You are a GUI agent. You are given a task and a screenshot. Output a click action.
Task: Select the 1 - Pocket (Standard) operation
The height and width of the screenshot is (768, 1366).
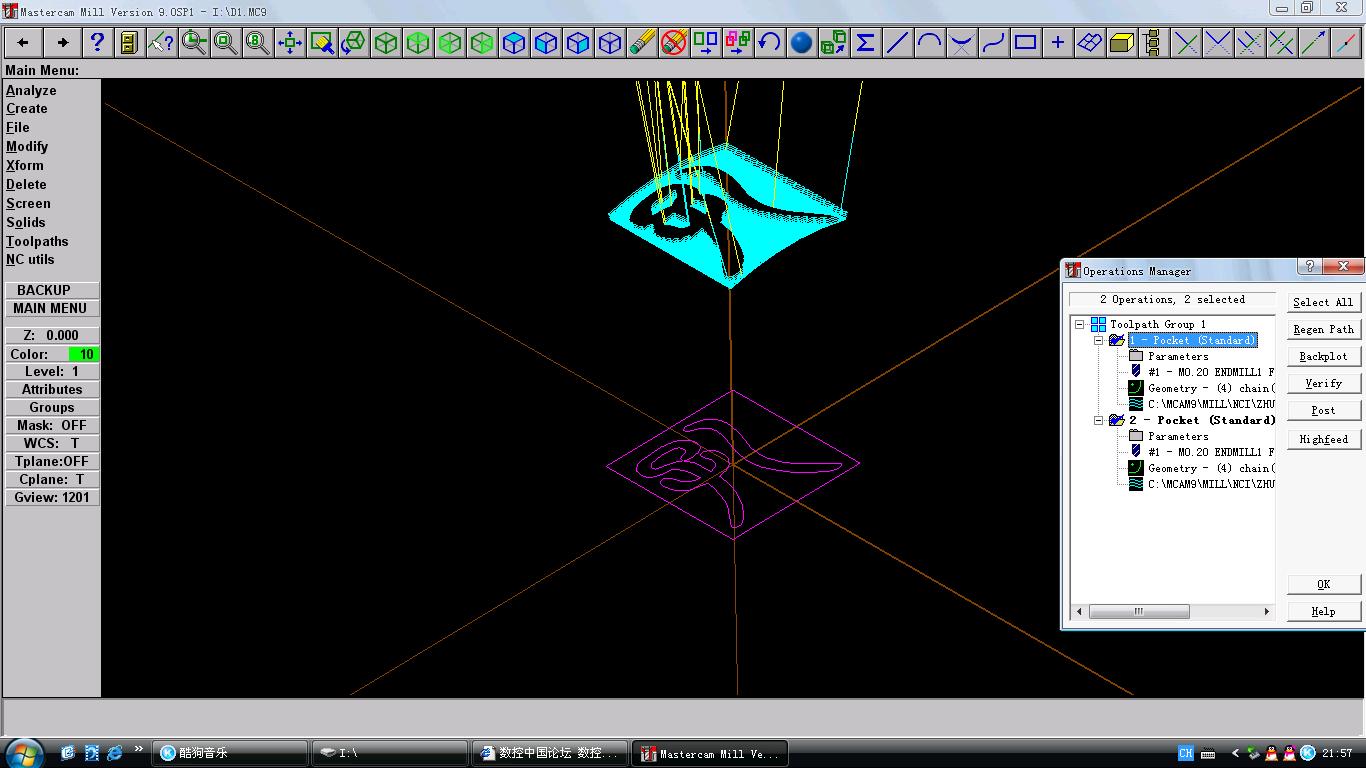(1193, 340)
